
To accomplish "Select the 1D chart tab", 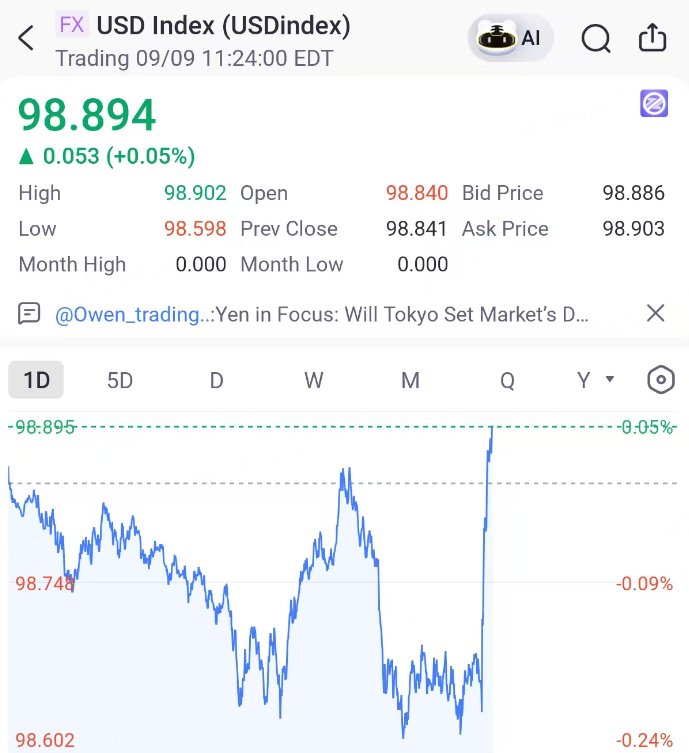I will (x=36, y=380).
